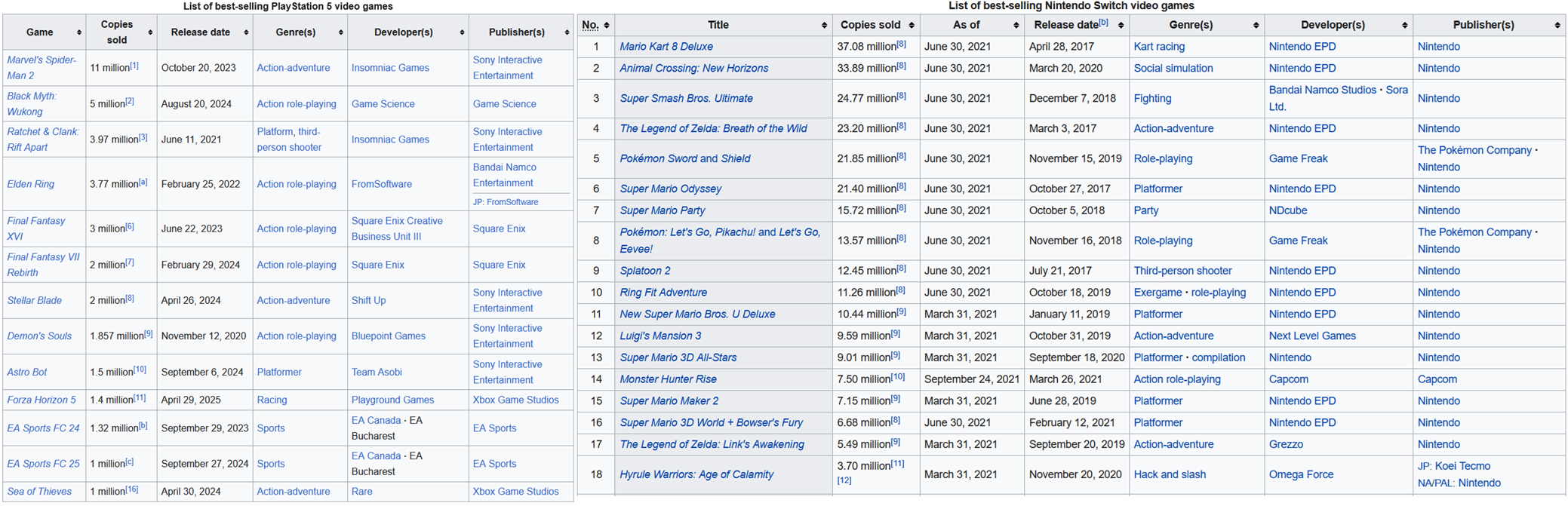The height and width of the screenshot is (506, 1568).
Task: Open the Next Level Games developer link
Action: (1312, 336)
